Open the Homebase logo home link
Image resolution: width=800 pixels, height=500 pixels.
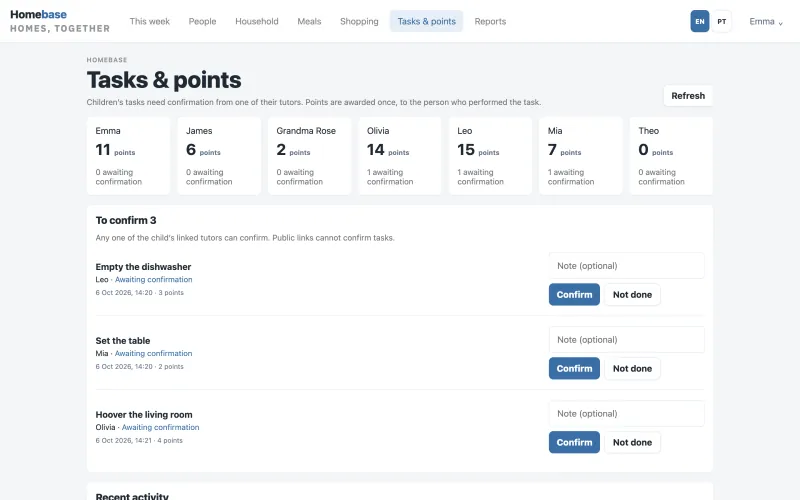point(60,21)
